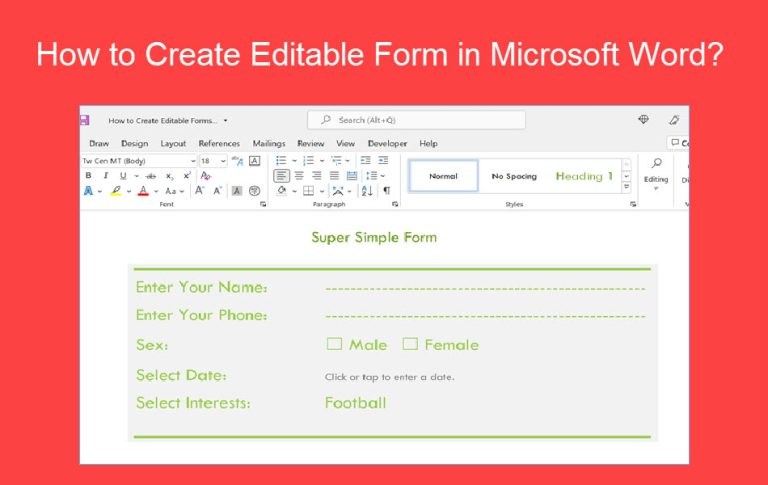Apply the No Spacing style
The image size is (768, 485).
coord(514,176)
